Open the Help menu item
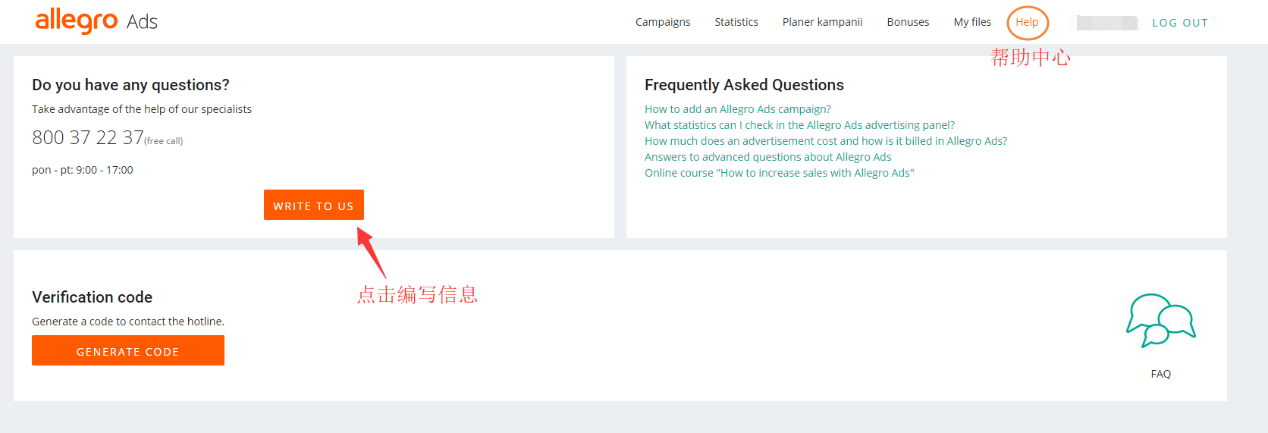The height and width of the screenshot is (433, 1268). click(x=1027, y=22)
